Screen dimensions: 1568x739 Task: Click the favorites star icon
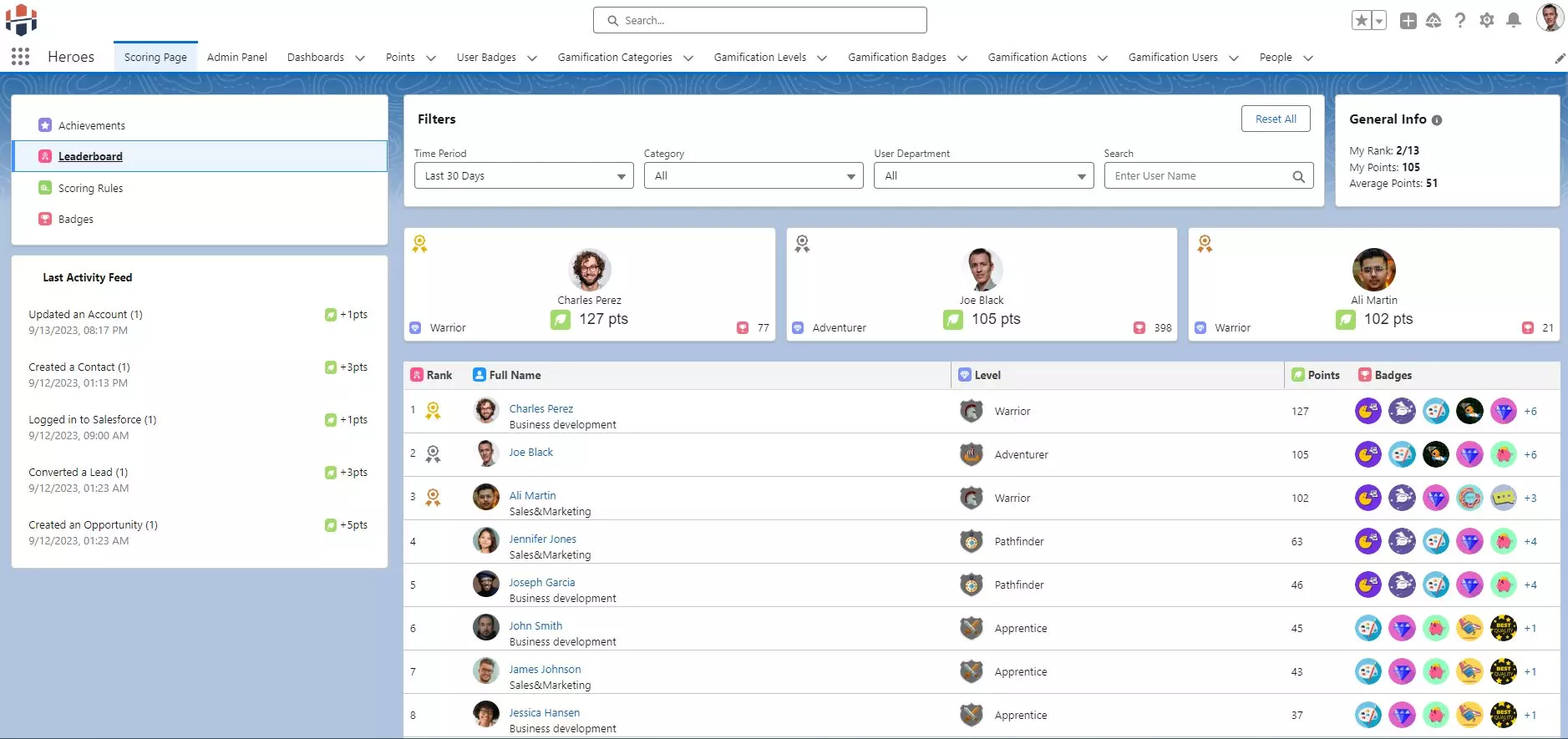pos(1362,20)
